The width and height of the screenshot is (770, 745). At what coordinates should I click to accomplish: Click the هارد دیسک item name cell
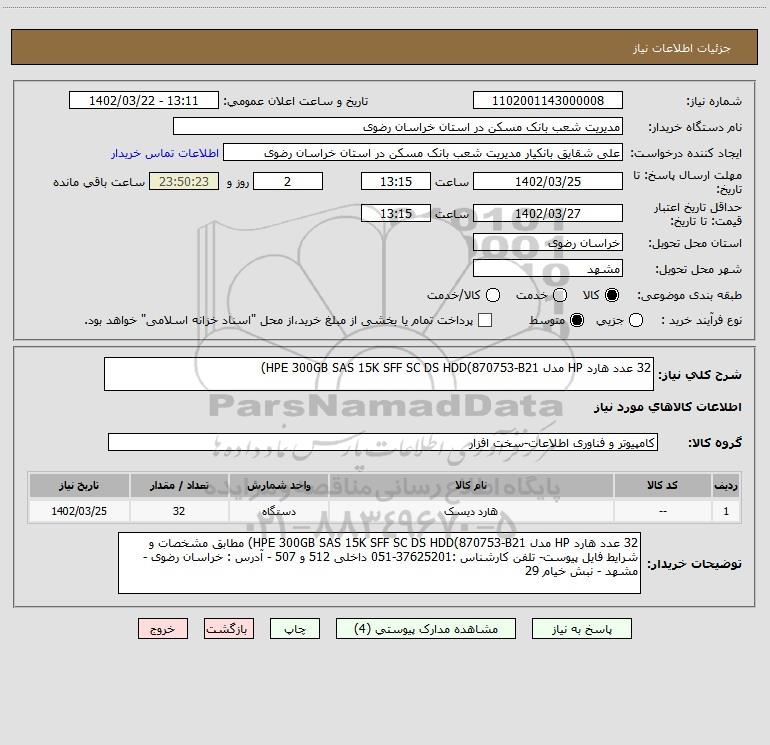pyautogui.click(x=470, y=511)
